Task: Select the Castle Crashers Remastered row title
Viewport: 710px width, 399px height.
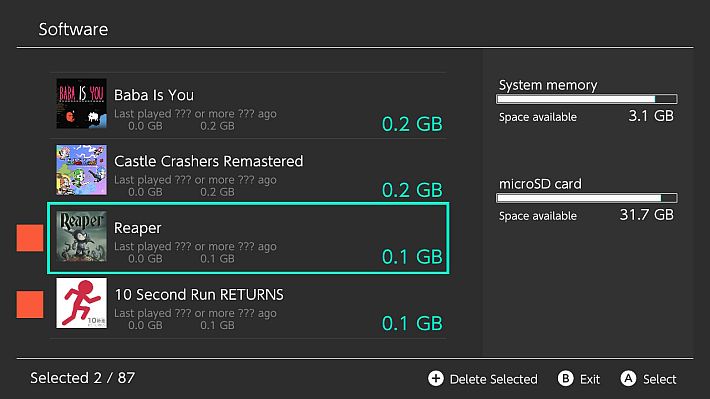Action: (x=209, y=161)
